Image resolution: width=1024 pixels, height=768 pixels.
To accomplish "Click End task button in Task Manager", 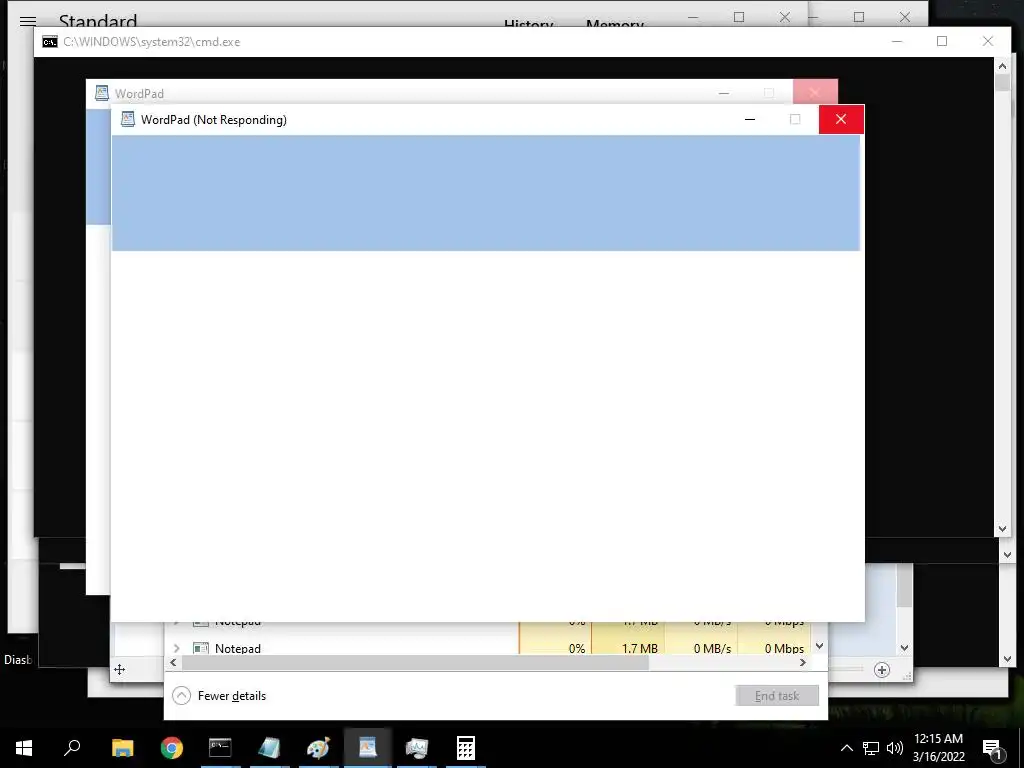I will tap(777, 696).
